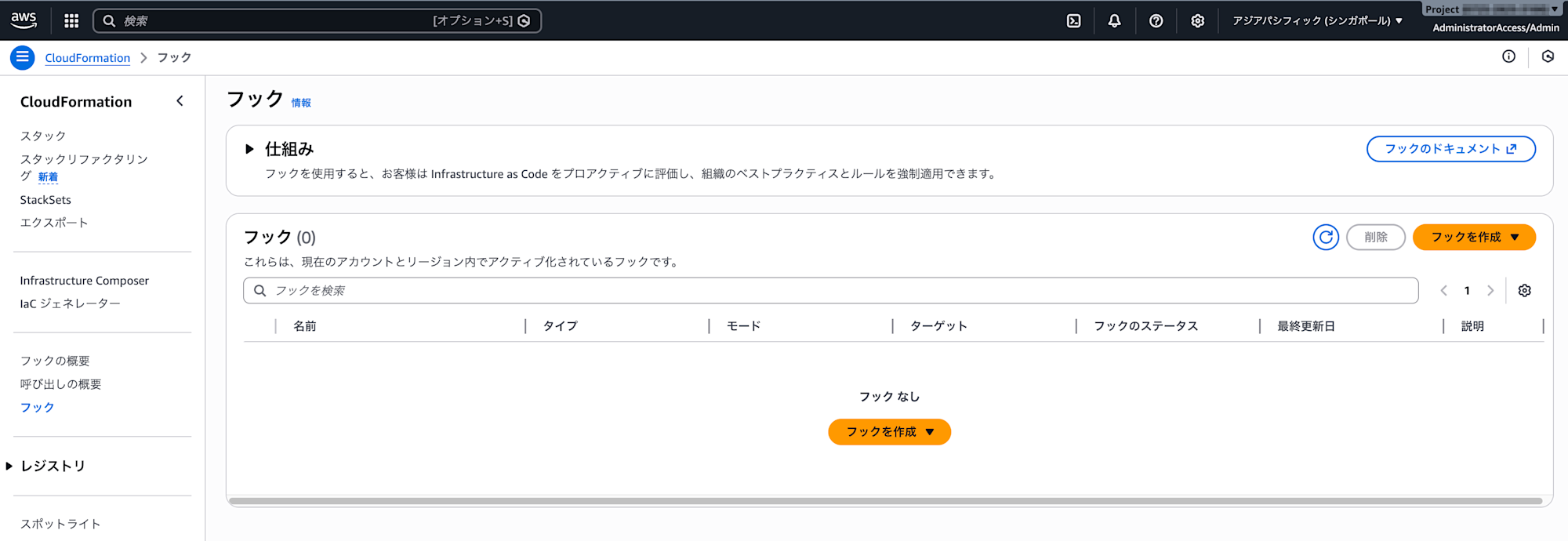Open CloudShell terminal icon in top bar
This screenshot has height=541, width=1568.
point(1074,21)
